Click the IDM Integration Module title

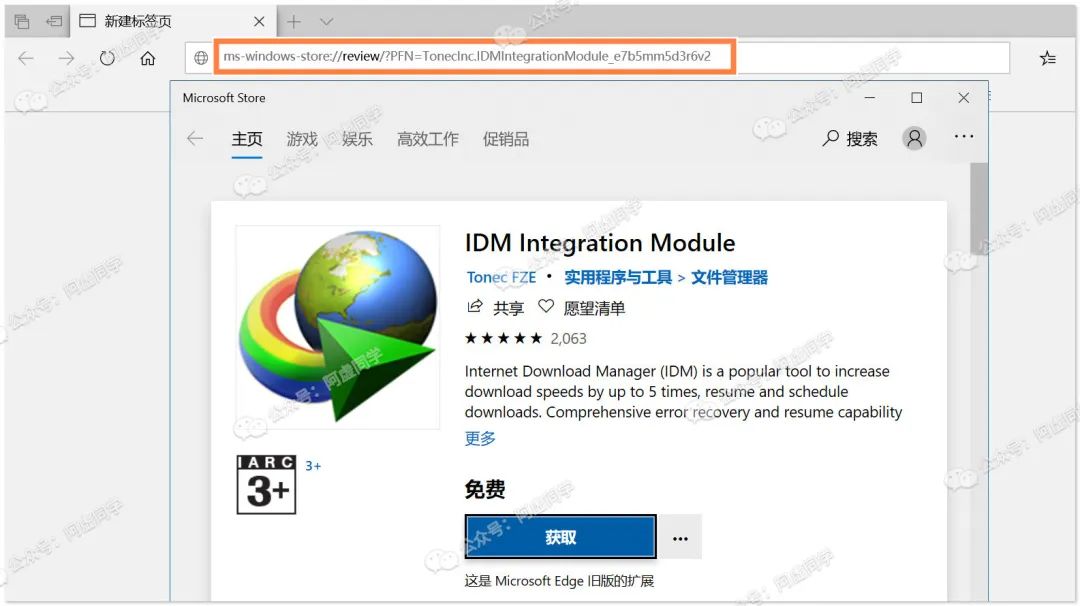[600, 243]
